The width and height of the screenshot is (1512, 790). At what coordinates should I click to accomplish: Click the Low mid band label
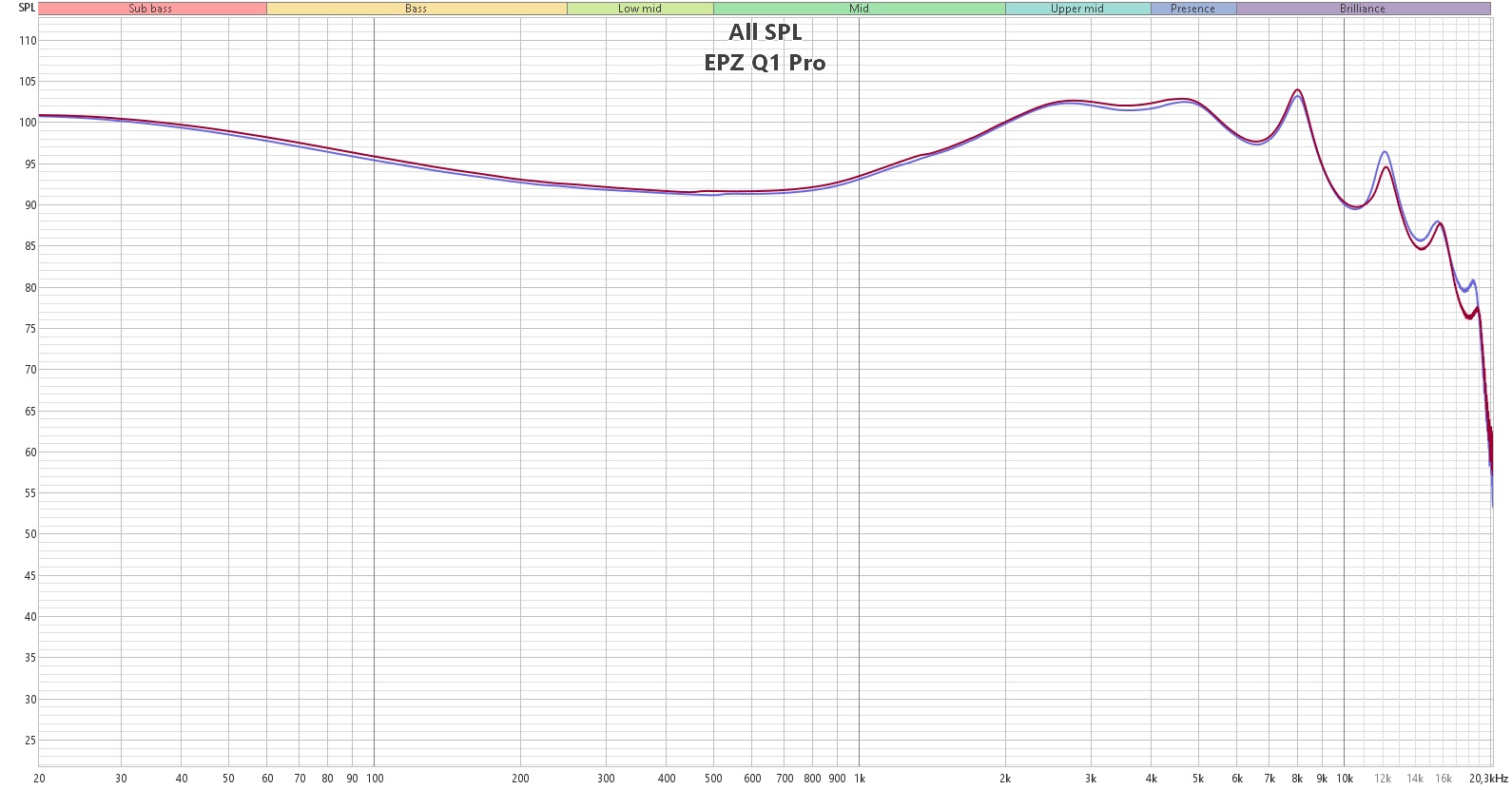(640, 9)
